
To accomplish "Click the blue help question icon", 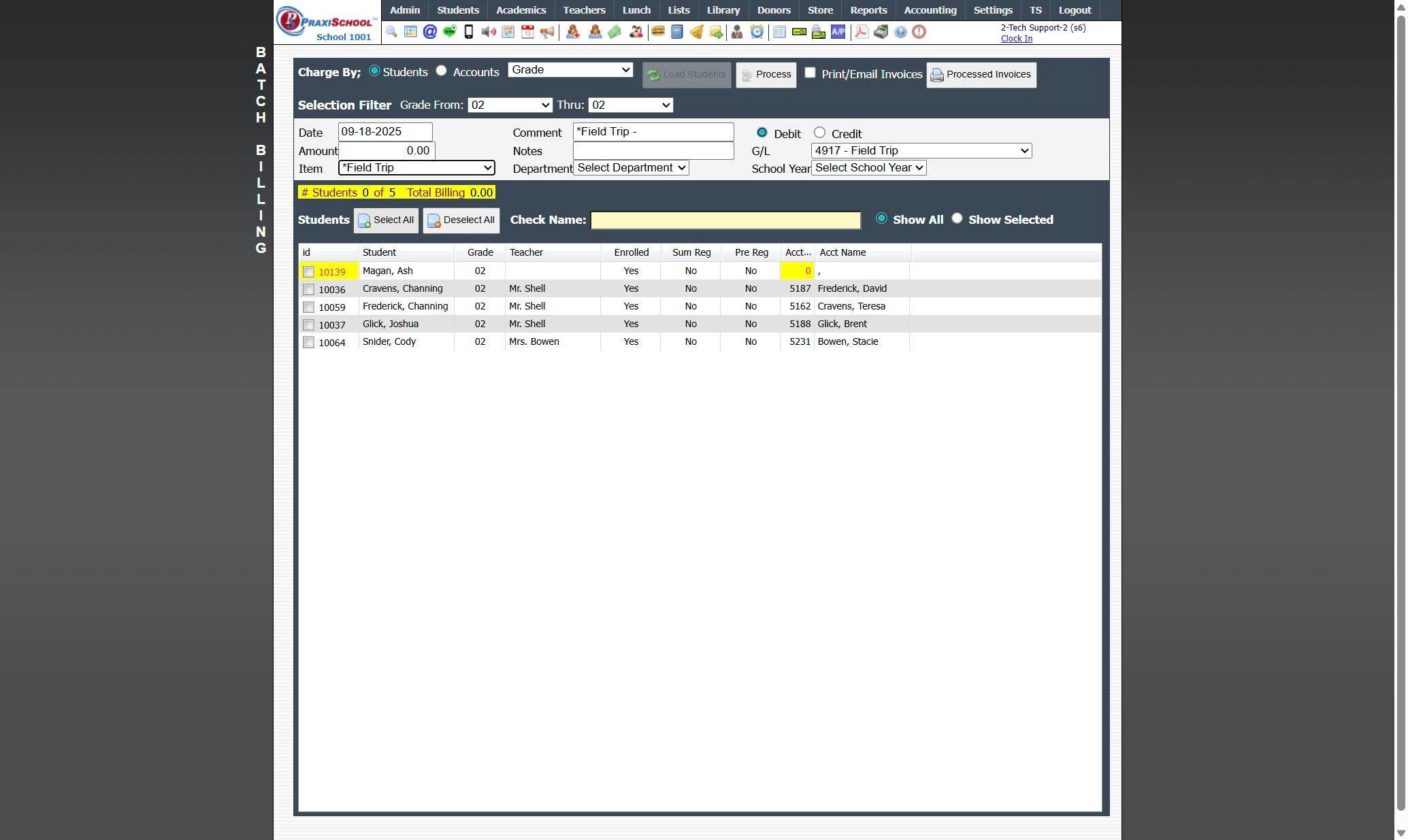I will click(x=900, y=32).
